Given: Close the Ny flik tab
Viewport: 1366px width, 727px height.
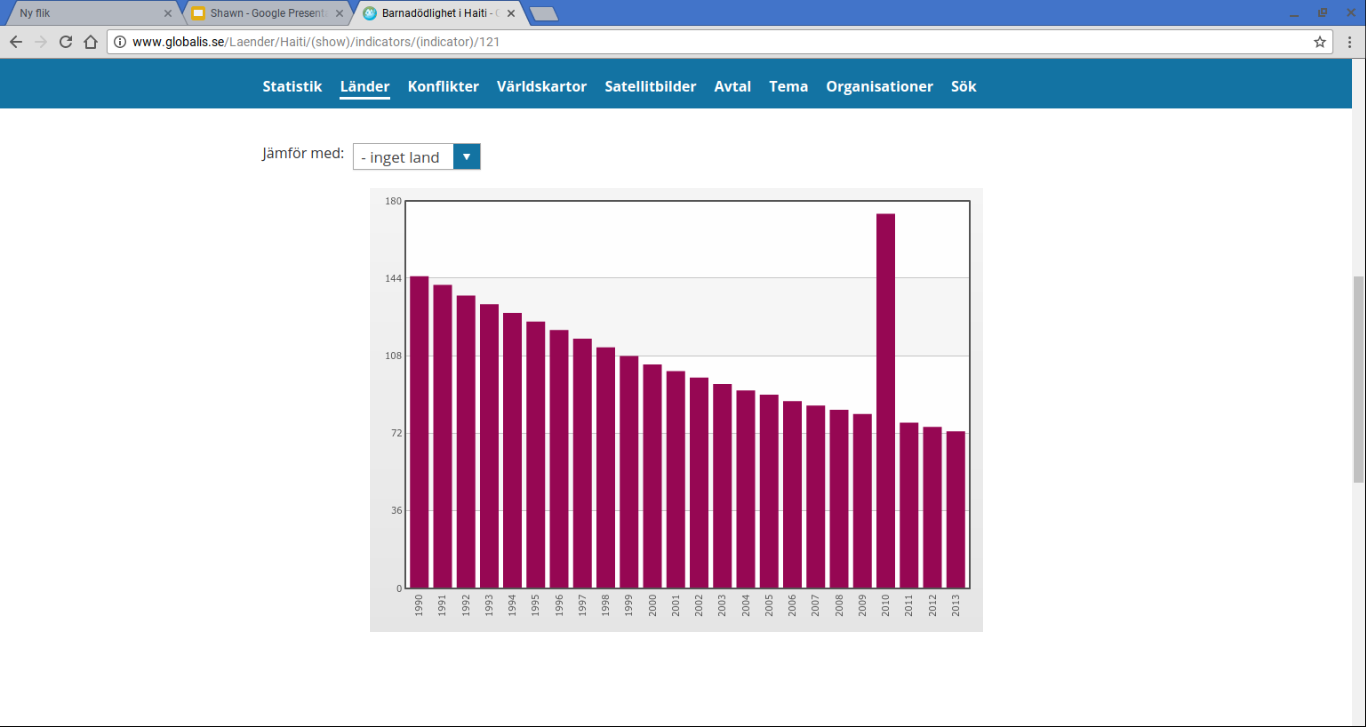Looking at the screenshot, I should 168,14.
